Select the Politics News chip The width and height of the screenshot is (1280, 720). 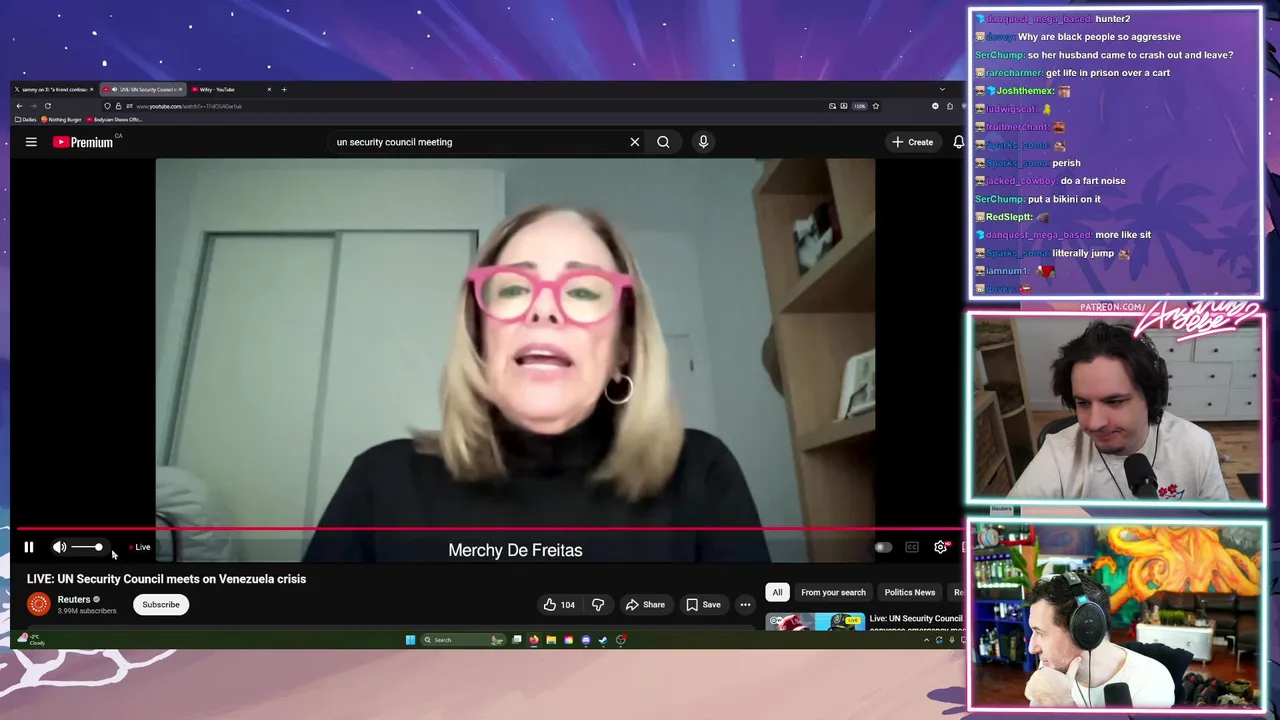coord(910,592)
